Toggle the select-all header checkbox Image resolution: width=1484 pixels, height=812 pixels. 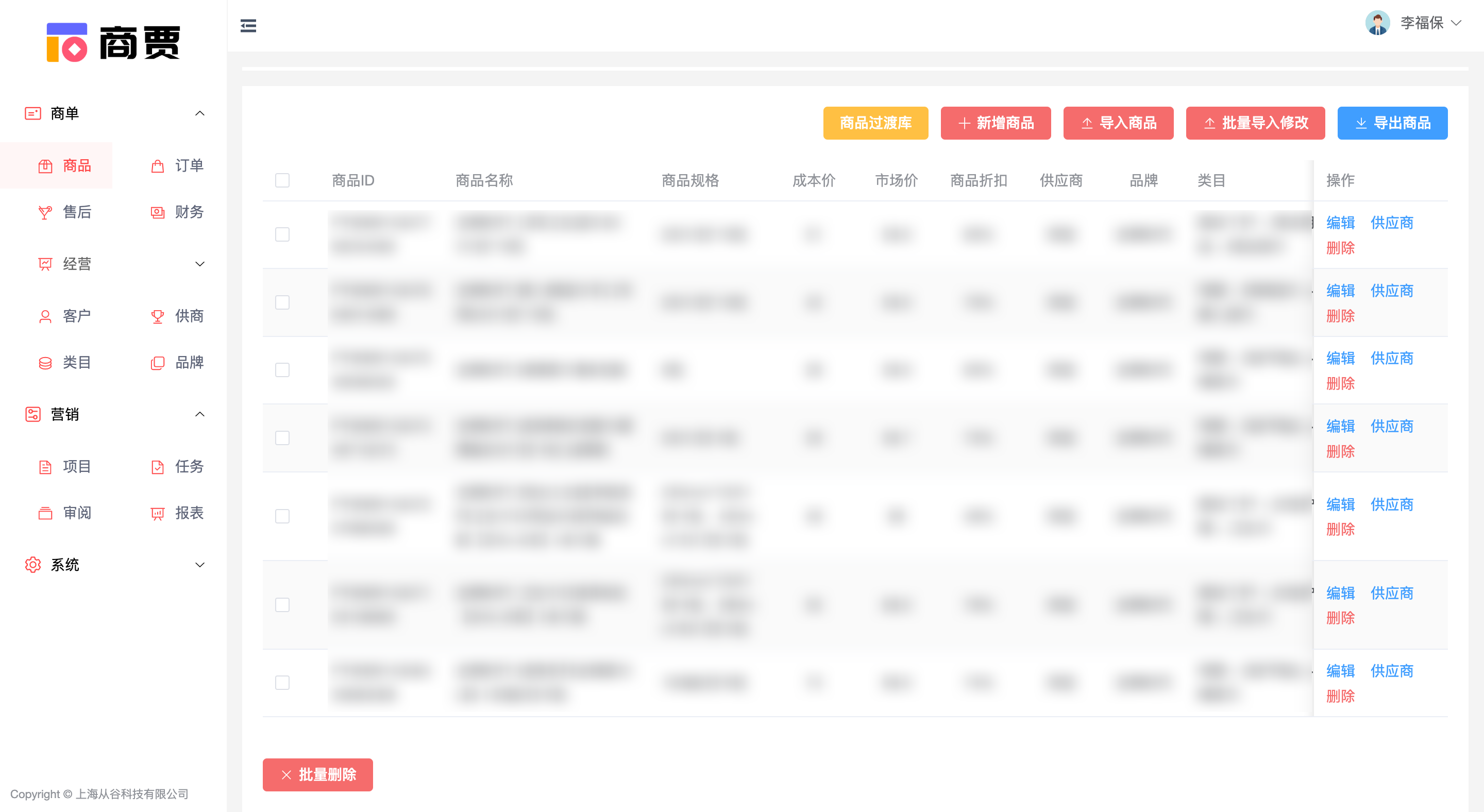click(282, 180)
